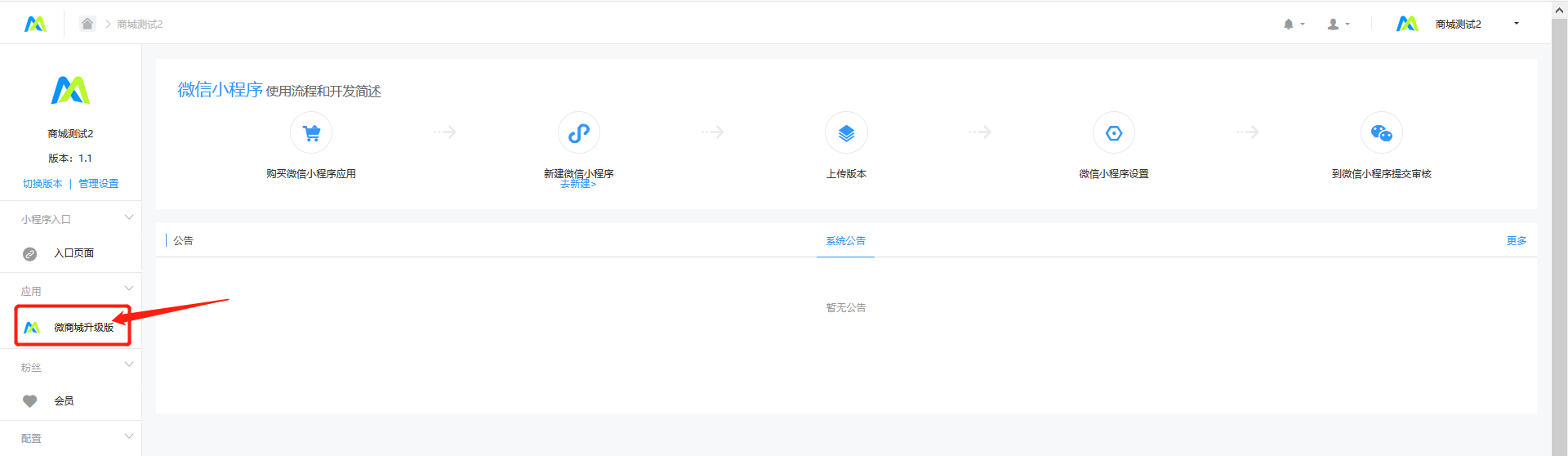Click the 入口页面 link icon in sidebar
The height and width of the screenshot is (456, 1568).
pos(30,254)
